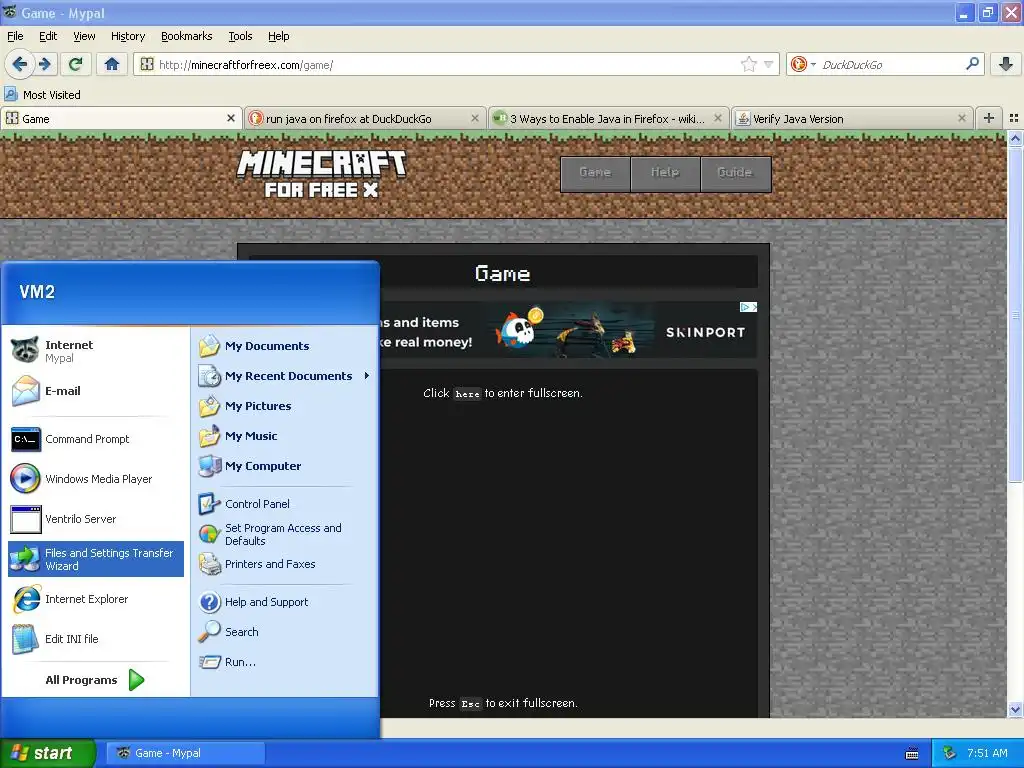Open the Tools menu
This screenshot has height=768, width=1024.
click(x=240, y=36)
